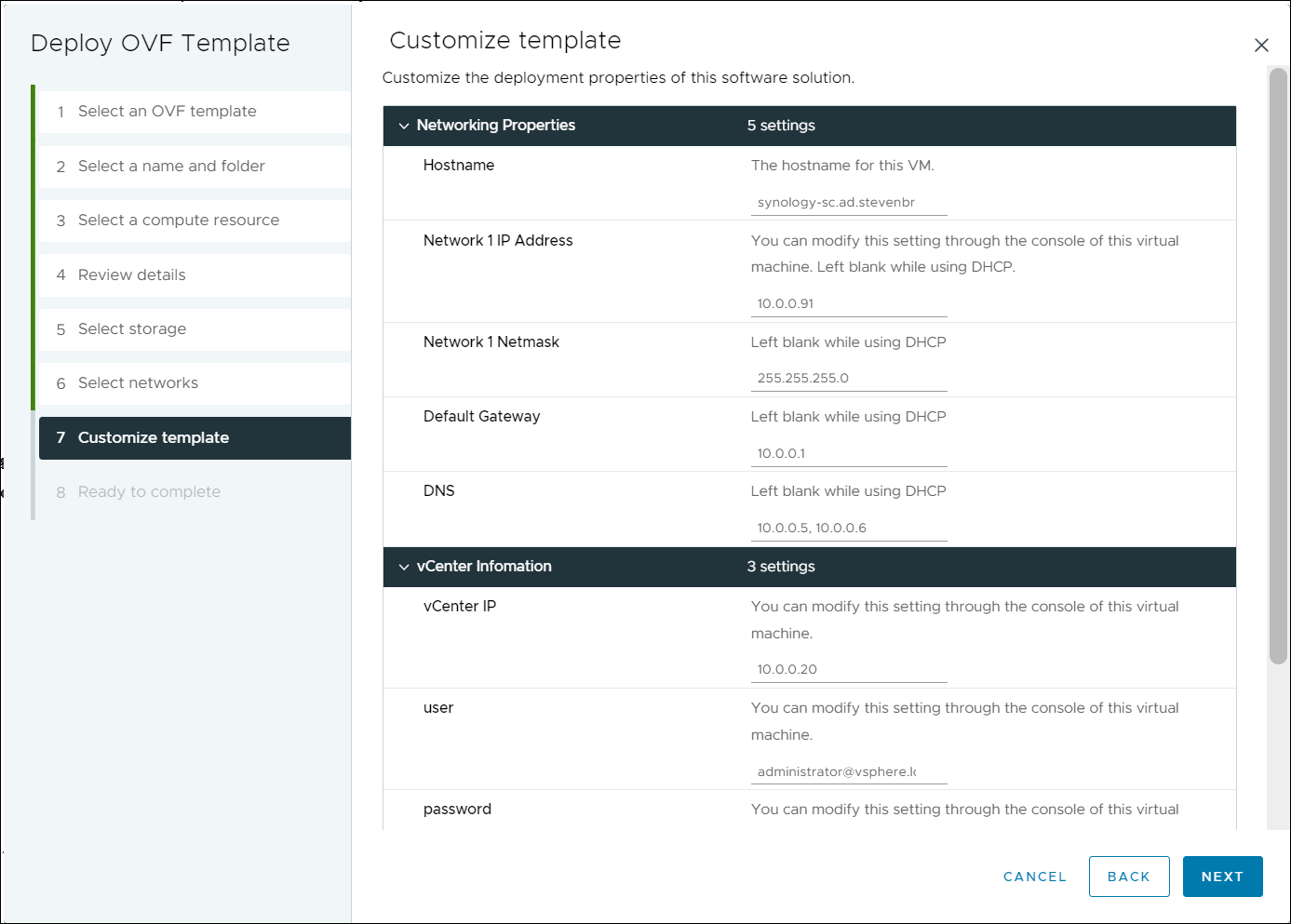Click the DNS servers input field

[x=848, y=529]
